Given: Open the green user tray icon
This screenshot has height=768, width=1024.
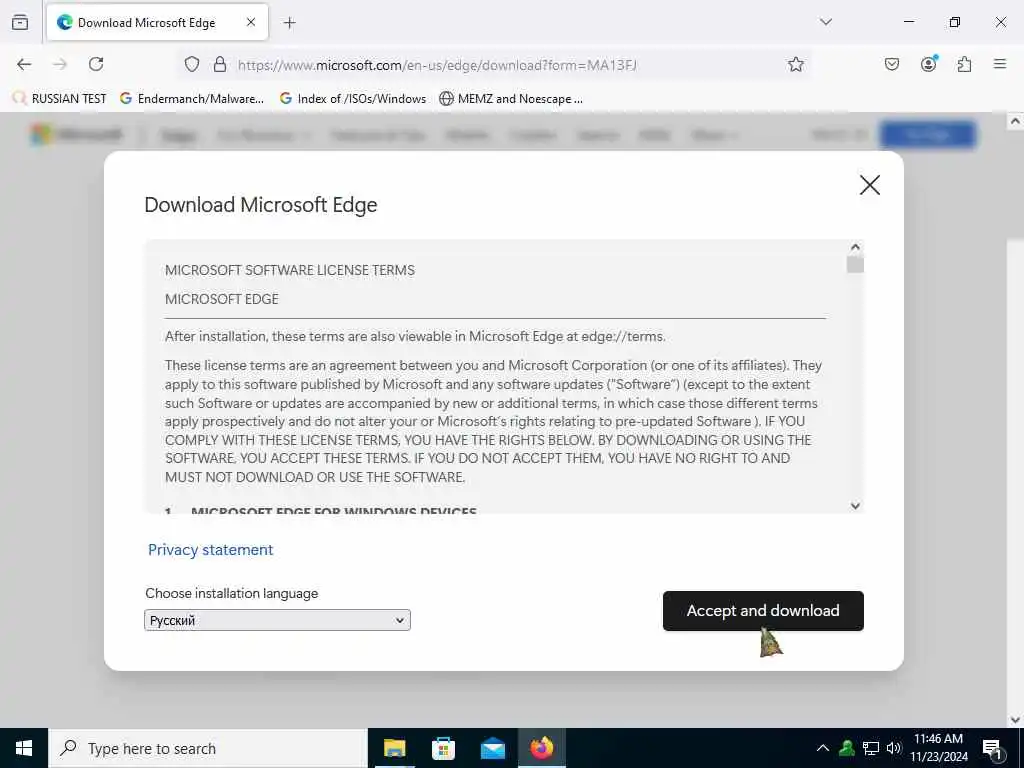Looking at the screenshot, I should click(x=846, y=748).
